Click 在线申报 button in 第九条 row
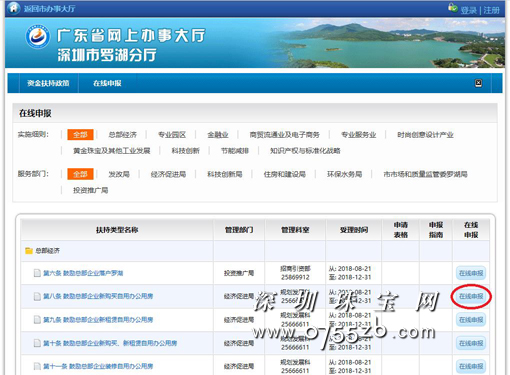 pos(471,320)
